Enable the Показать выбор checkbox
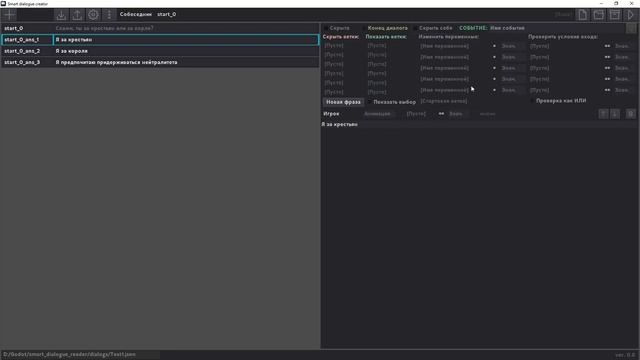640x360 pixels. click(370, 102)
